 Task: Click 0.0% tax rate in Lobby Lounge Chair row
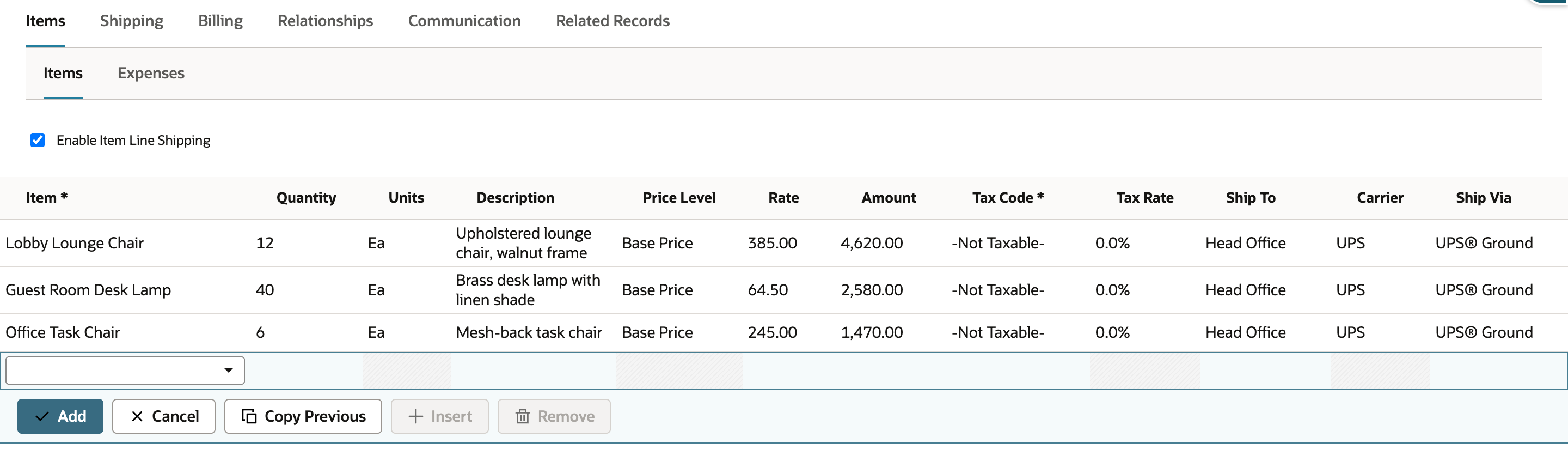click(1112, 243)
